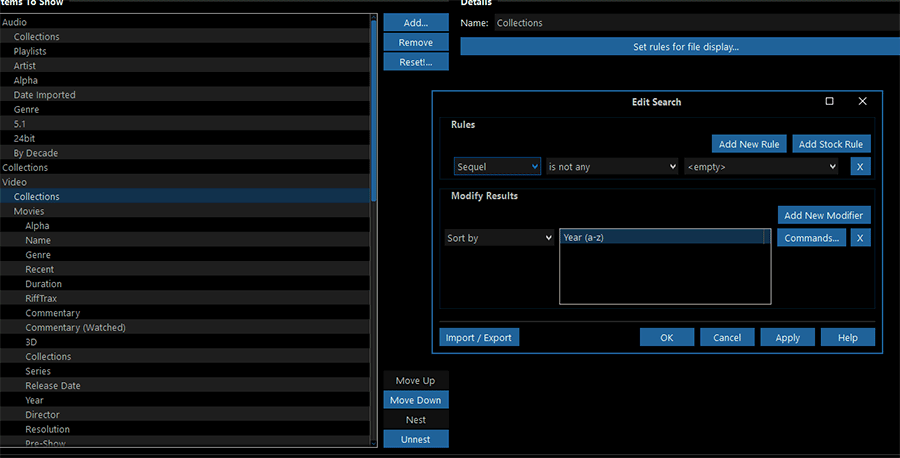
Task: Click Import / Export
Action: (479, 337)
